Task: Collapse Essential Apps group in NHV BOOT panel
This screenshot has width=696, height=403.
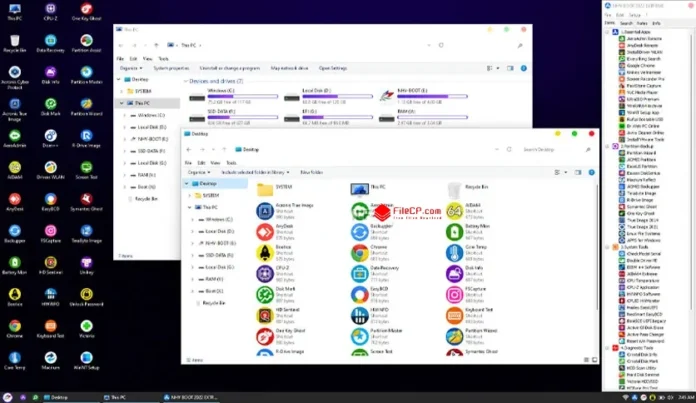Action: coord(607,32)
